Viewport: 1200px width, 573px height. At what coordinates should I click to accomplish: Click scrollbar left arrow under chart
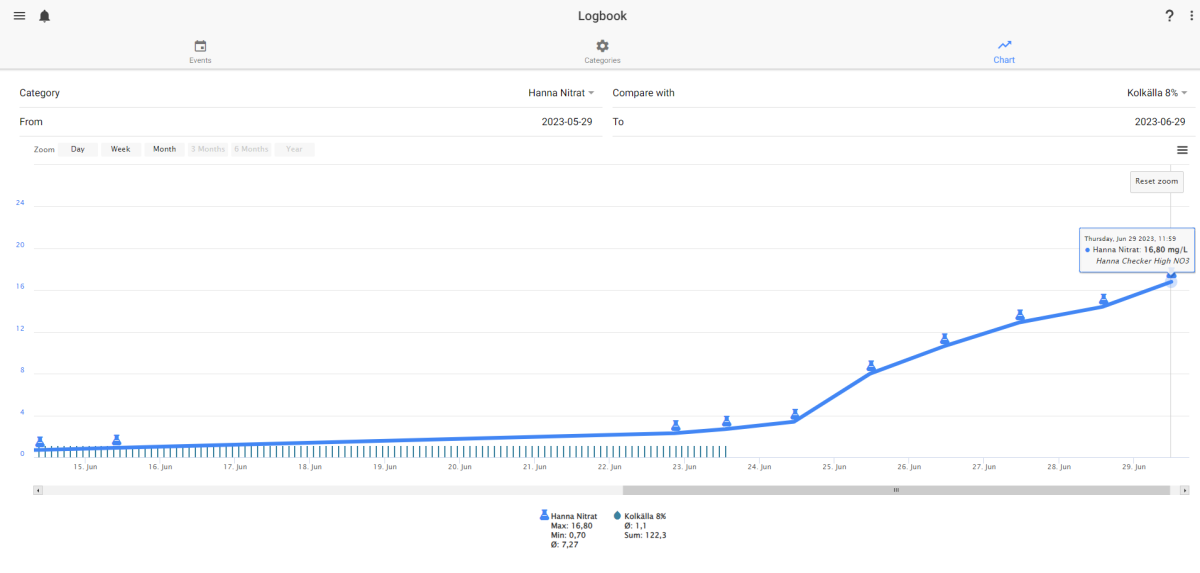tap(38, 490)
